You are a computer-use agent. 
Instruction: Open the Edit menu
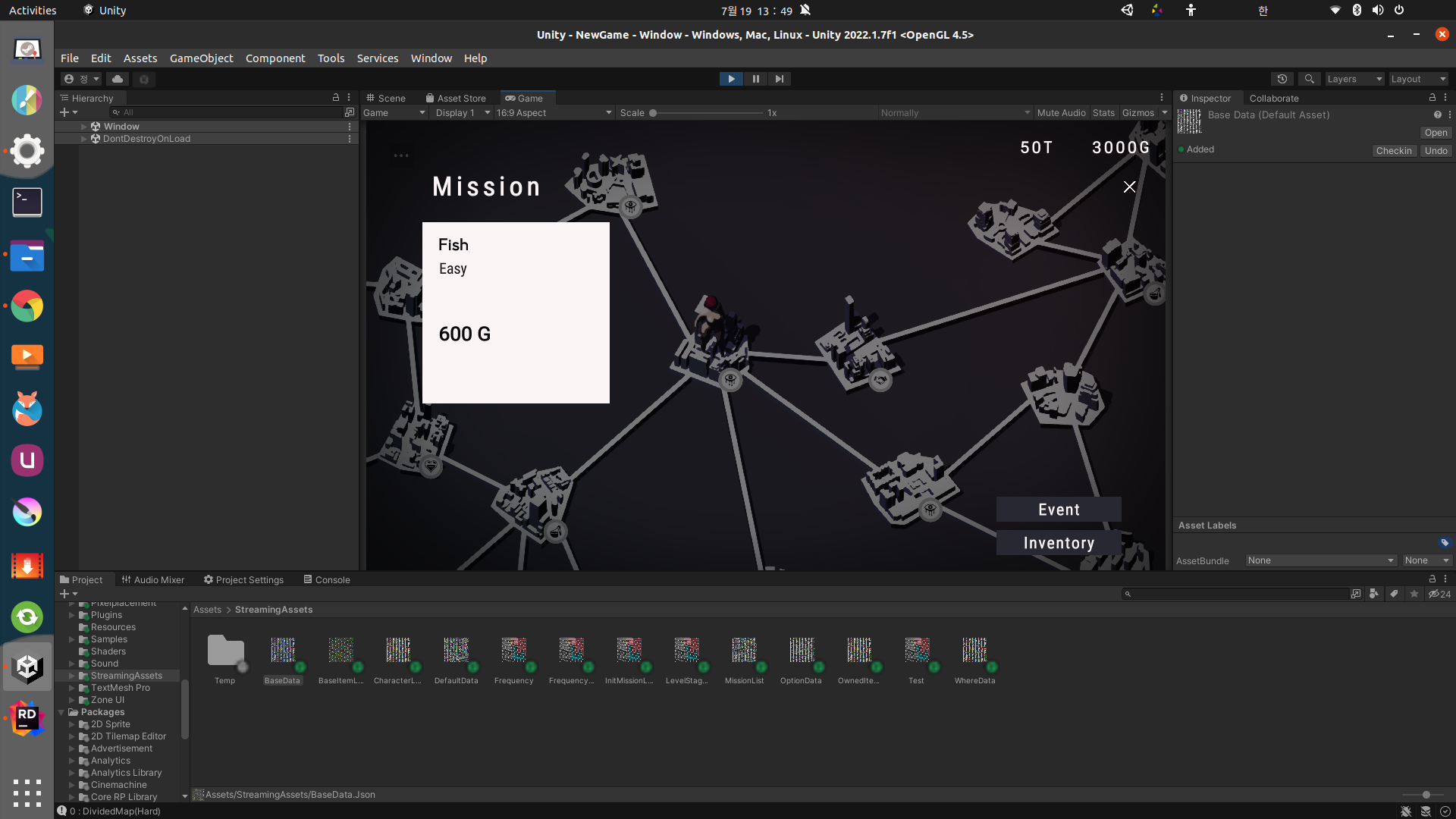click(101, 58)
